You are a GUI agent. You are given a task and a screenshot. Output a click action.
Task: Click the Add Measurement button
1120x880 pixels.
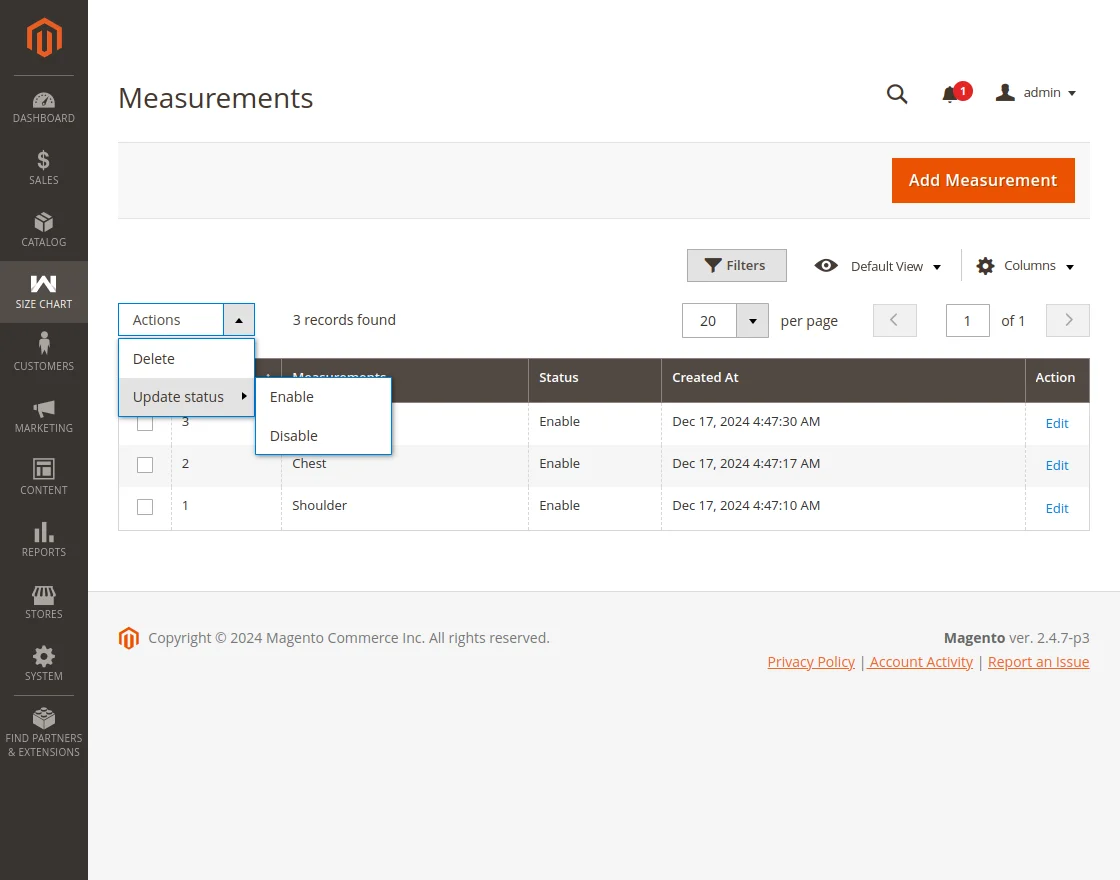(x=982, y=180)
